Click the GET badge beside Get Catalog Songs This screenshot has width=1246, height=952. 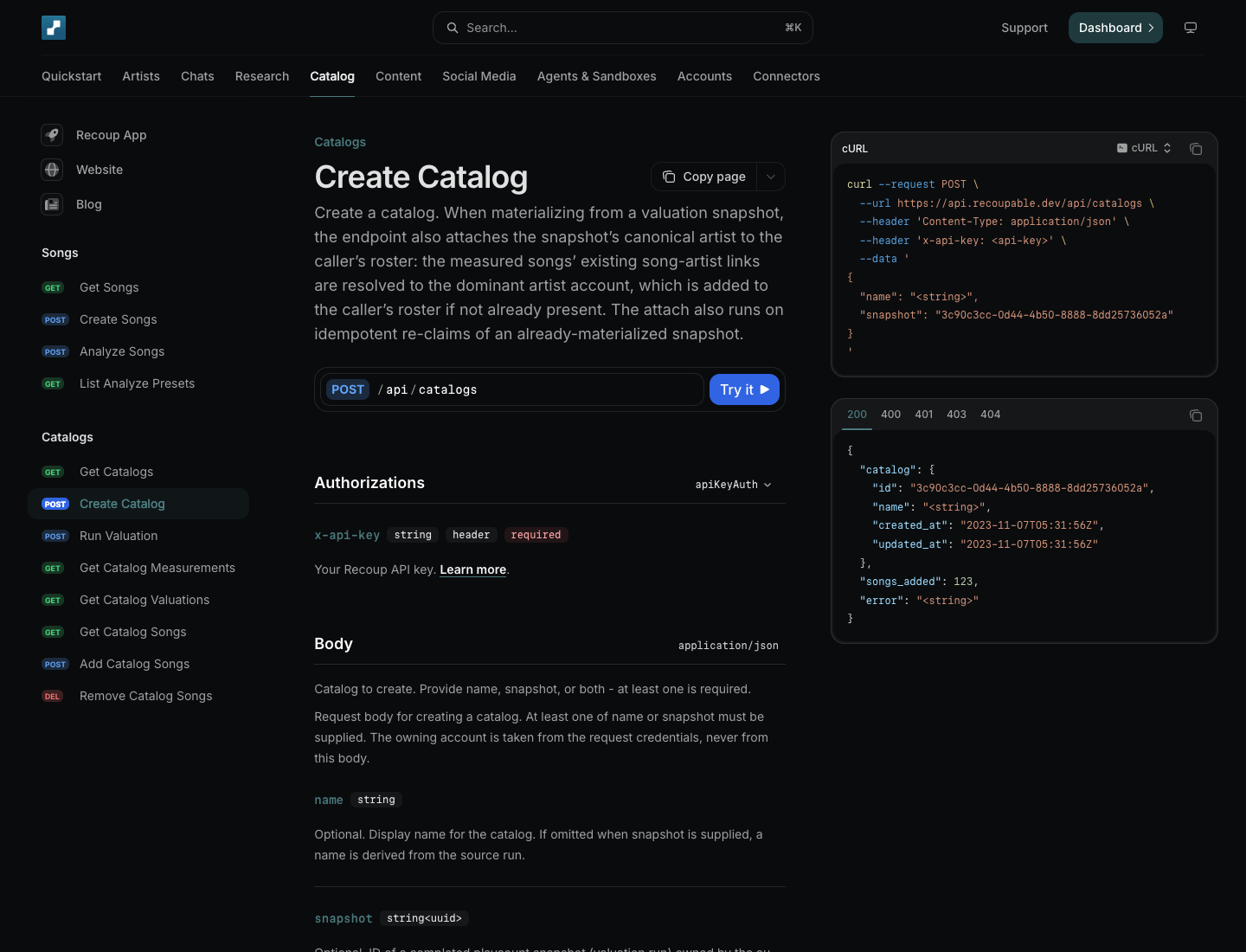pyautogui.click(x=53, y=632)
